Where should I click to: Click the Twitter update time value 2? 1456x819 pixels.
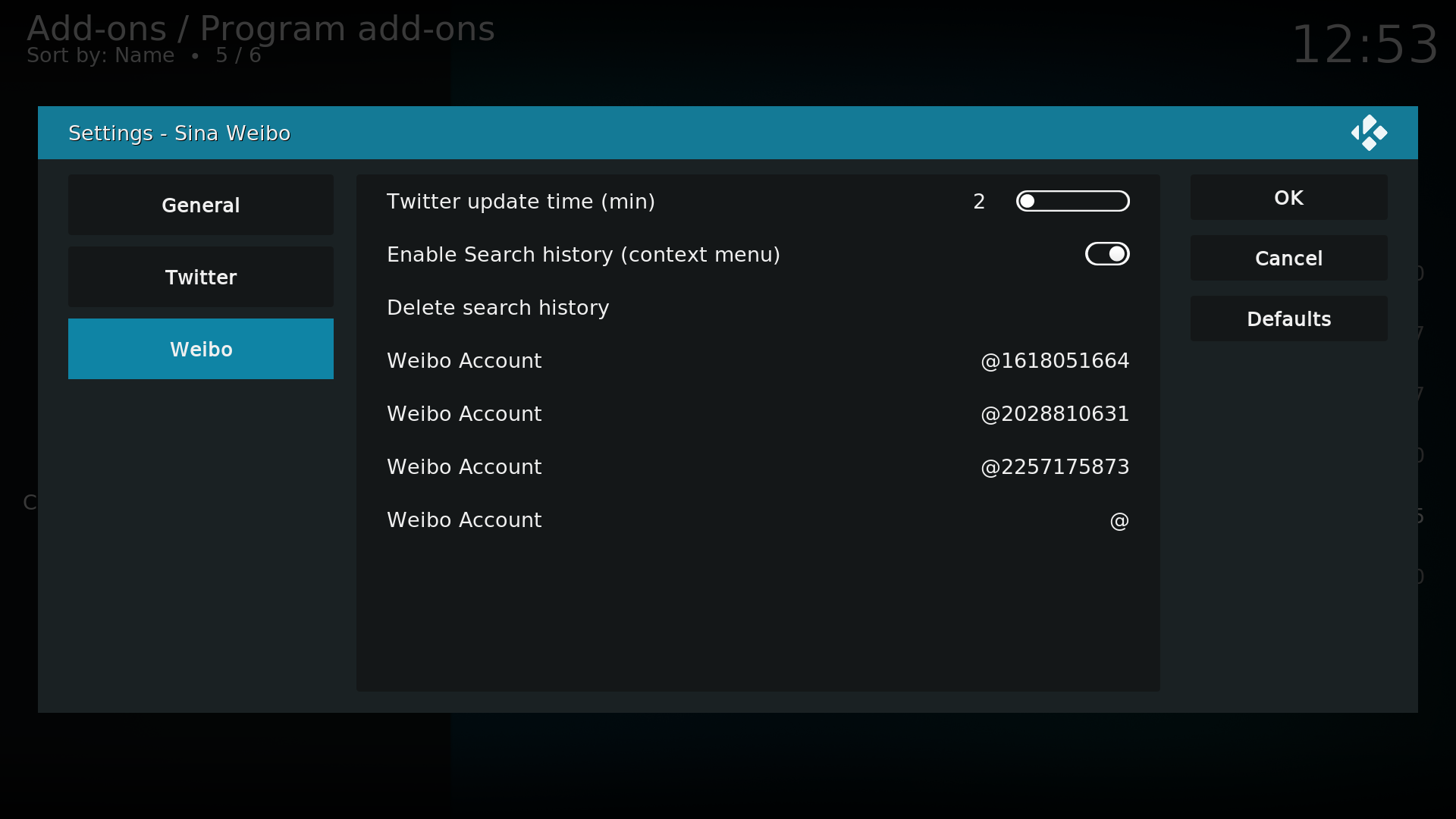[x=979, y=202]
